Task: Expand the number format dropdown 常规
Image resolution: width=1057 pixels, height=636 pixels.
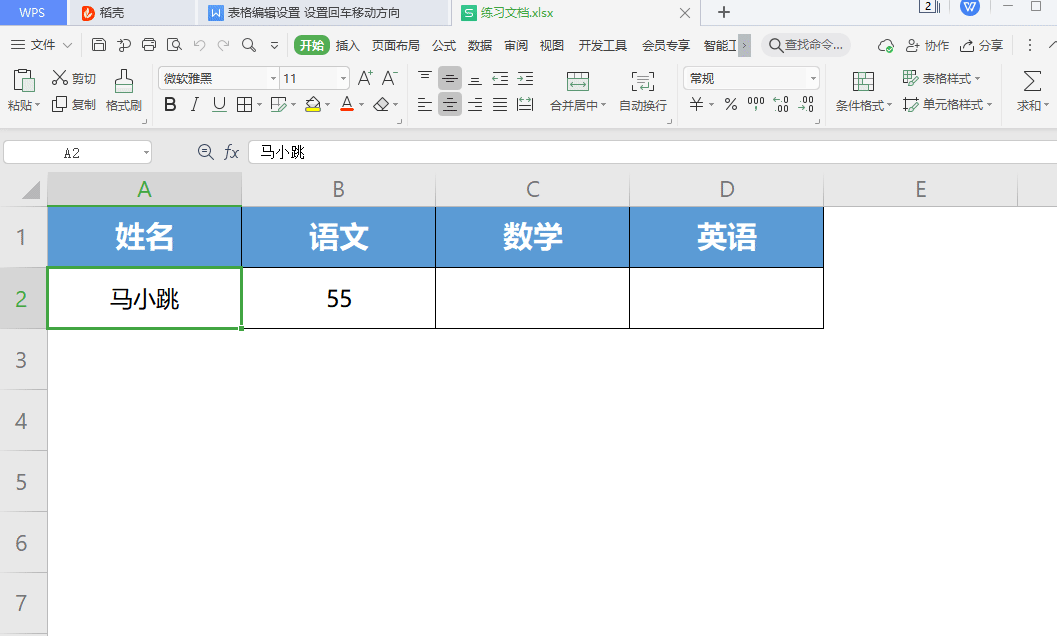Action: 812,78
